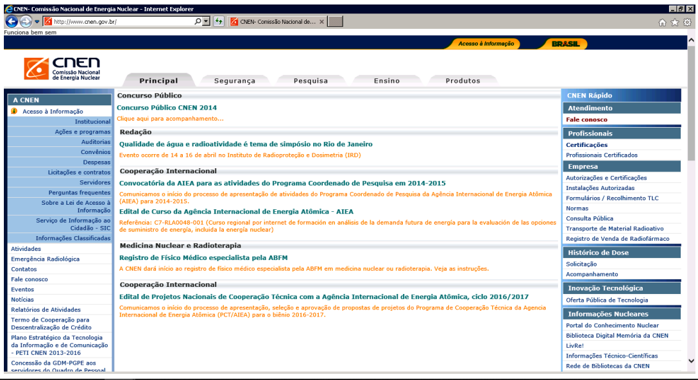Click the vertical scrollbar thumb
This screenshot has height=380, width=698.
[x=691, y=102]
